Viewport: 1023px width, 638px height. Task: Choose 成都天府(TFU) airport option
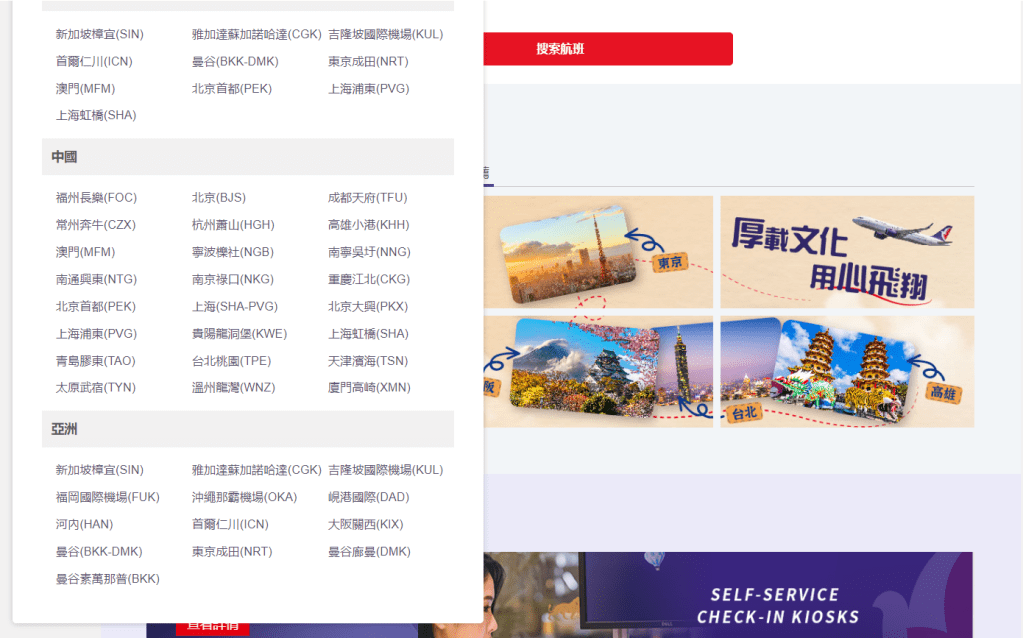pos(367,198)
